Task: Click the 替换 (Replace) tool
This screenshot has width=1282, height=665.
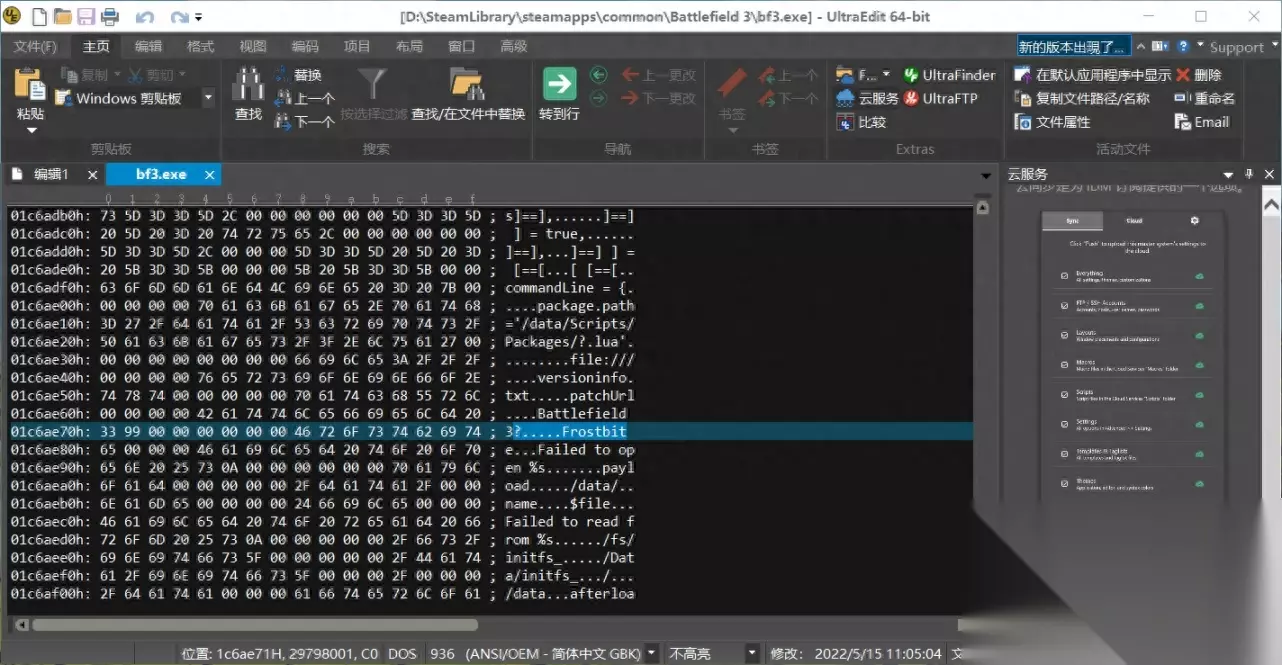Action: tap(296, 75)
